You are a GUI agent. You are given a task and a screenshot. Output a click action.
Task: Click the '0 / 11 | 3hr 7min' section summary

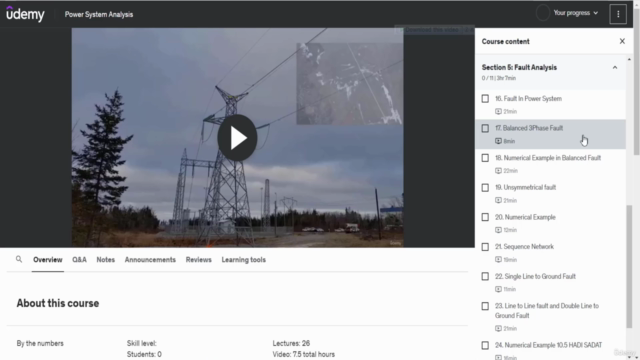pyautogui.click(x=499, y=78)
